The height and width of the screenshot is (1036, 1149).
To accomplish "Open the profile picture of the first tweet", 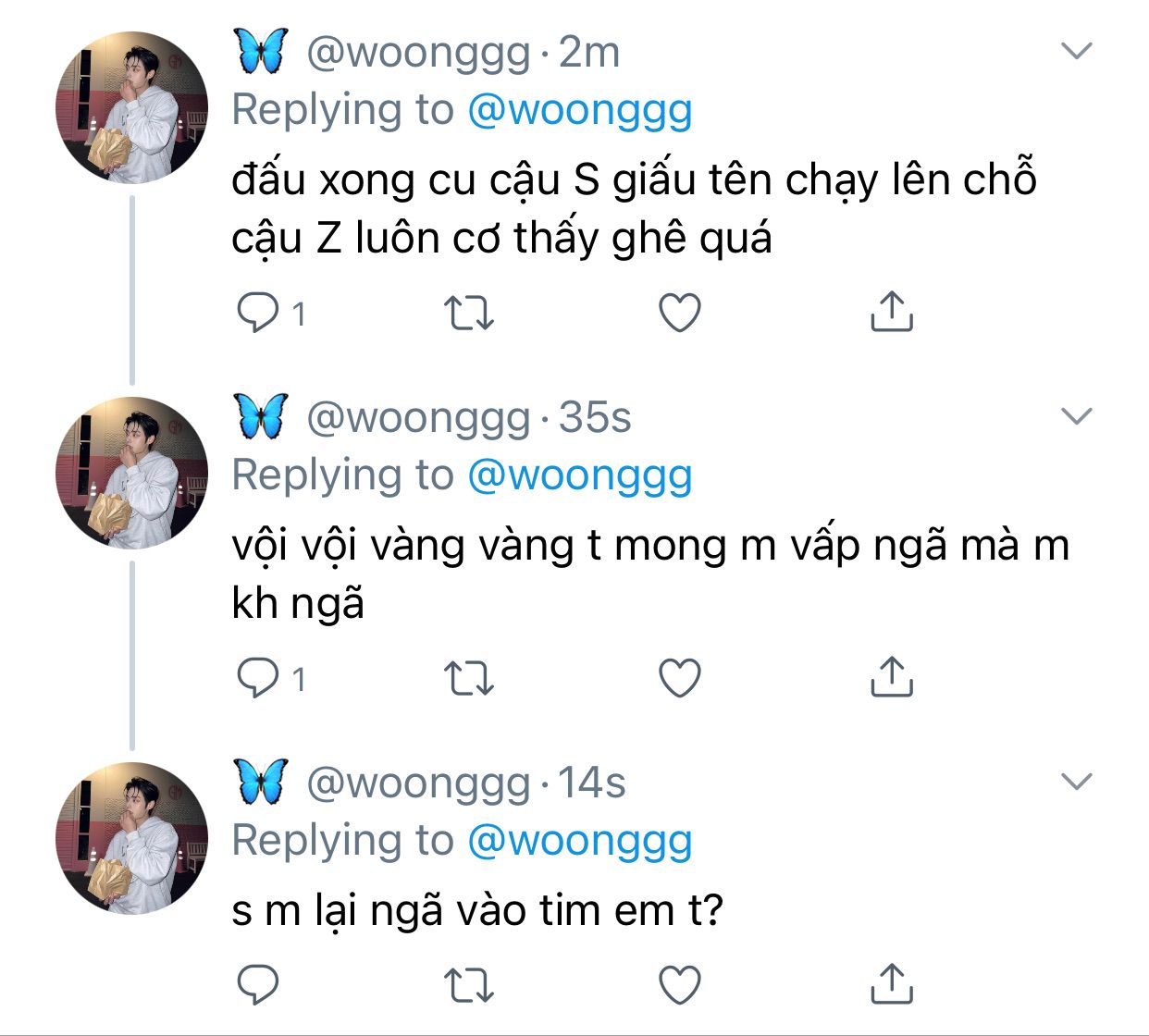I will pos(132,107).
